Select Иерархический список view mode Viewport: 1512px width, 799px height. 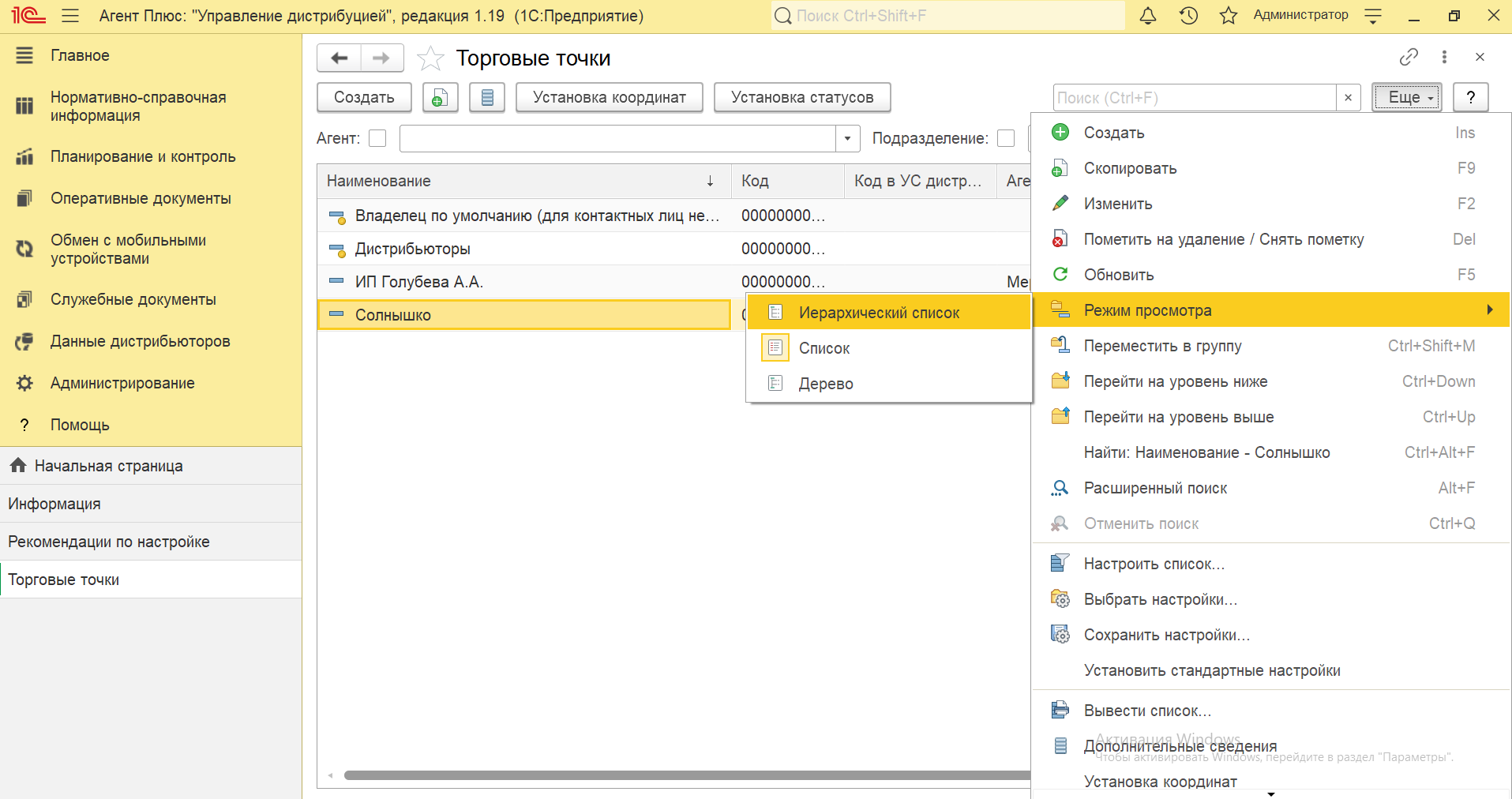pyautogui.click(x=889, y=313)
